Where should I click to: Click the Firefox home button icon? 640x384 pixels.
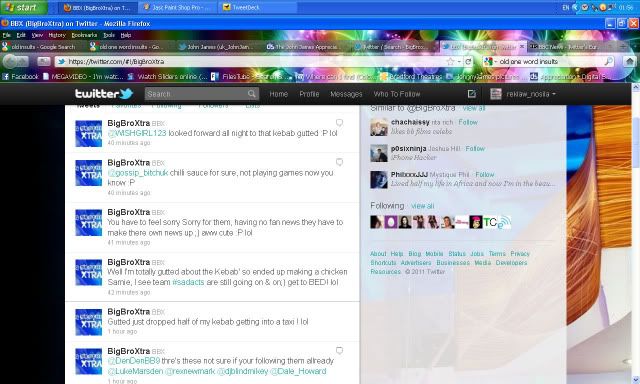click(x=630, y=62)
